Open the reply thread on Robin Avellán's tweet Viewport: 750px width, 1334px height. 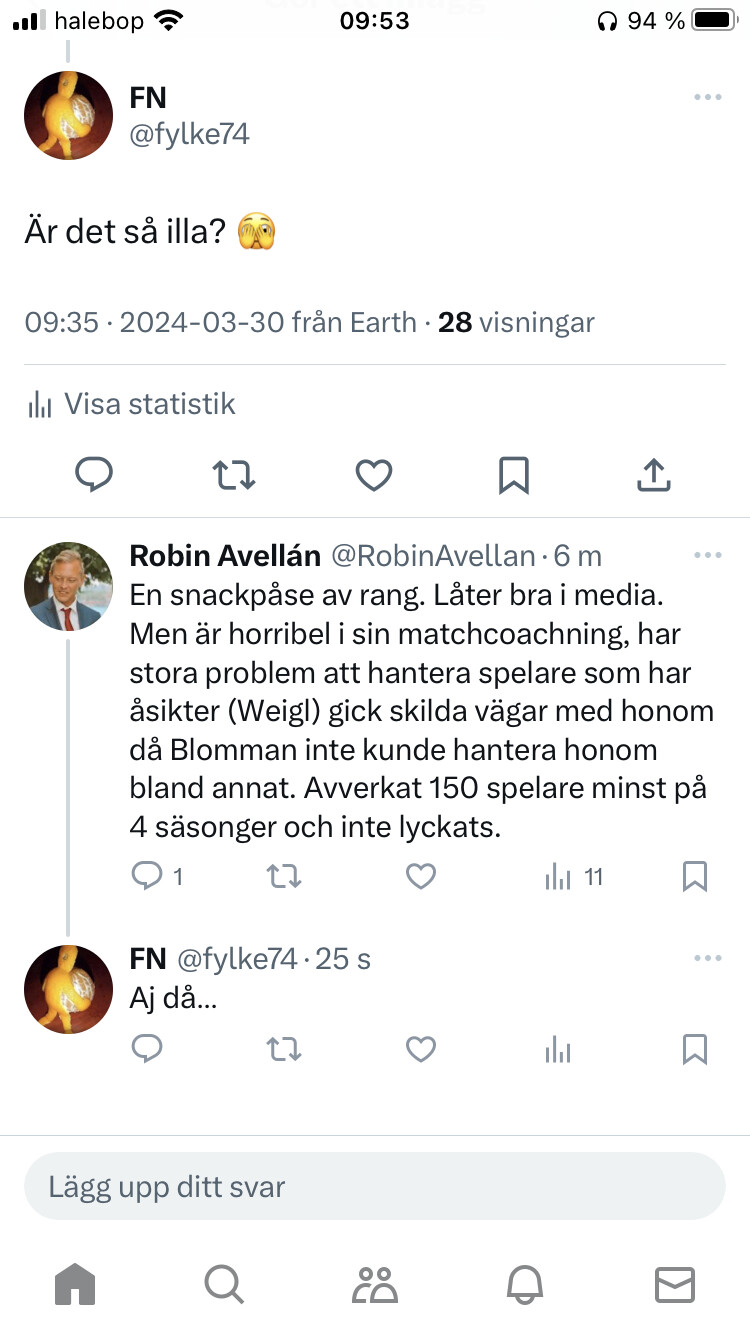[147, 877]
